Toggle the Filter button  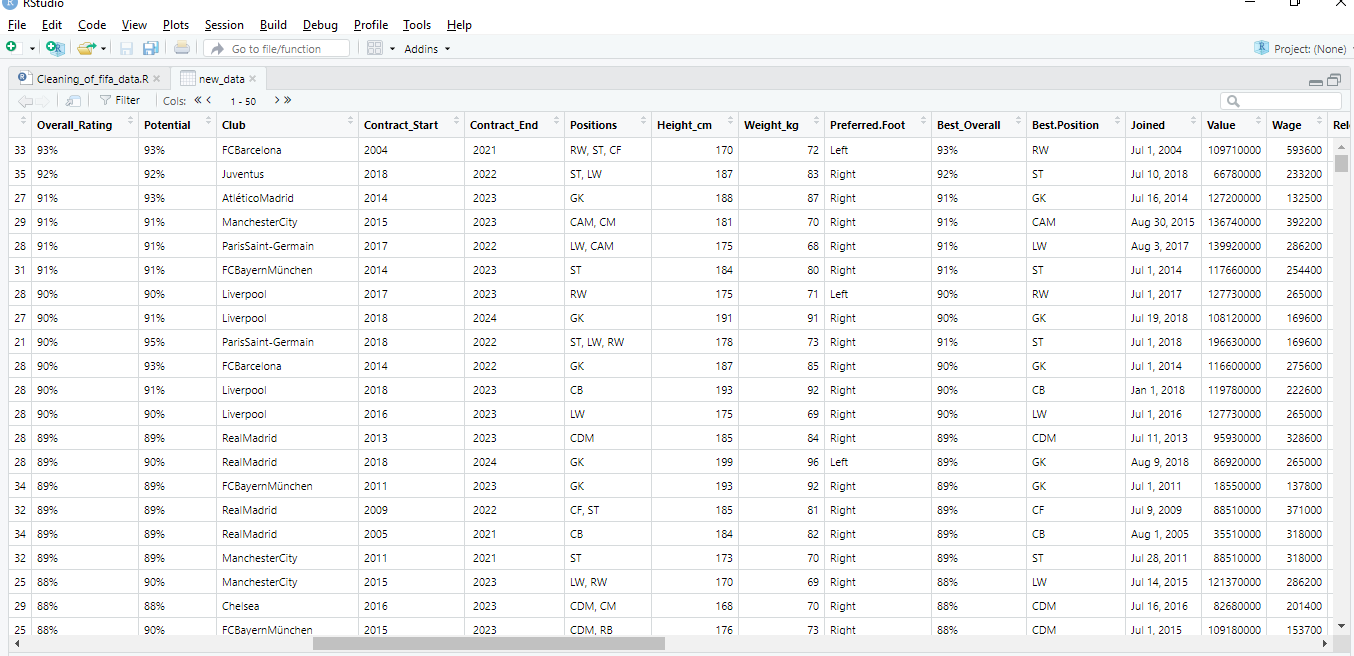pyautogui.click(x=120, y=101)
